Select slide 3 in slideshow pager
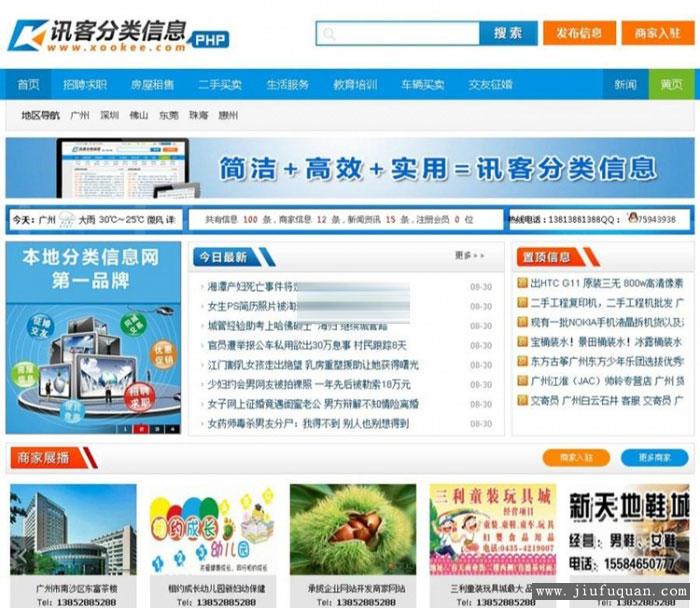 157,429
